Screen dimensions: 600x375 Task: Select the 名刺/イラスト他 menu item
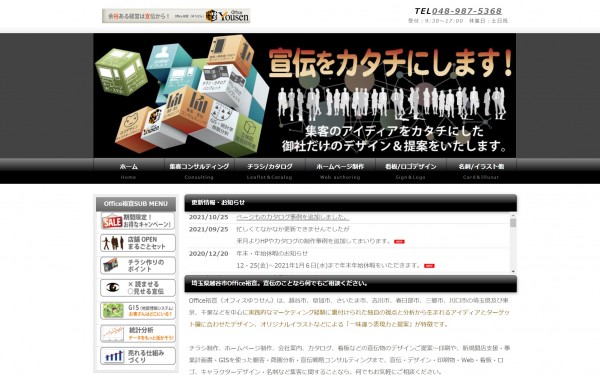pyautogui.click(x=481, y=171)
